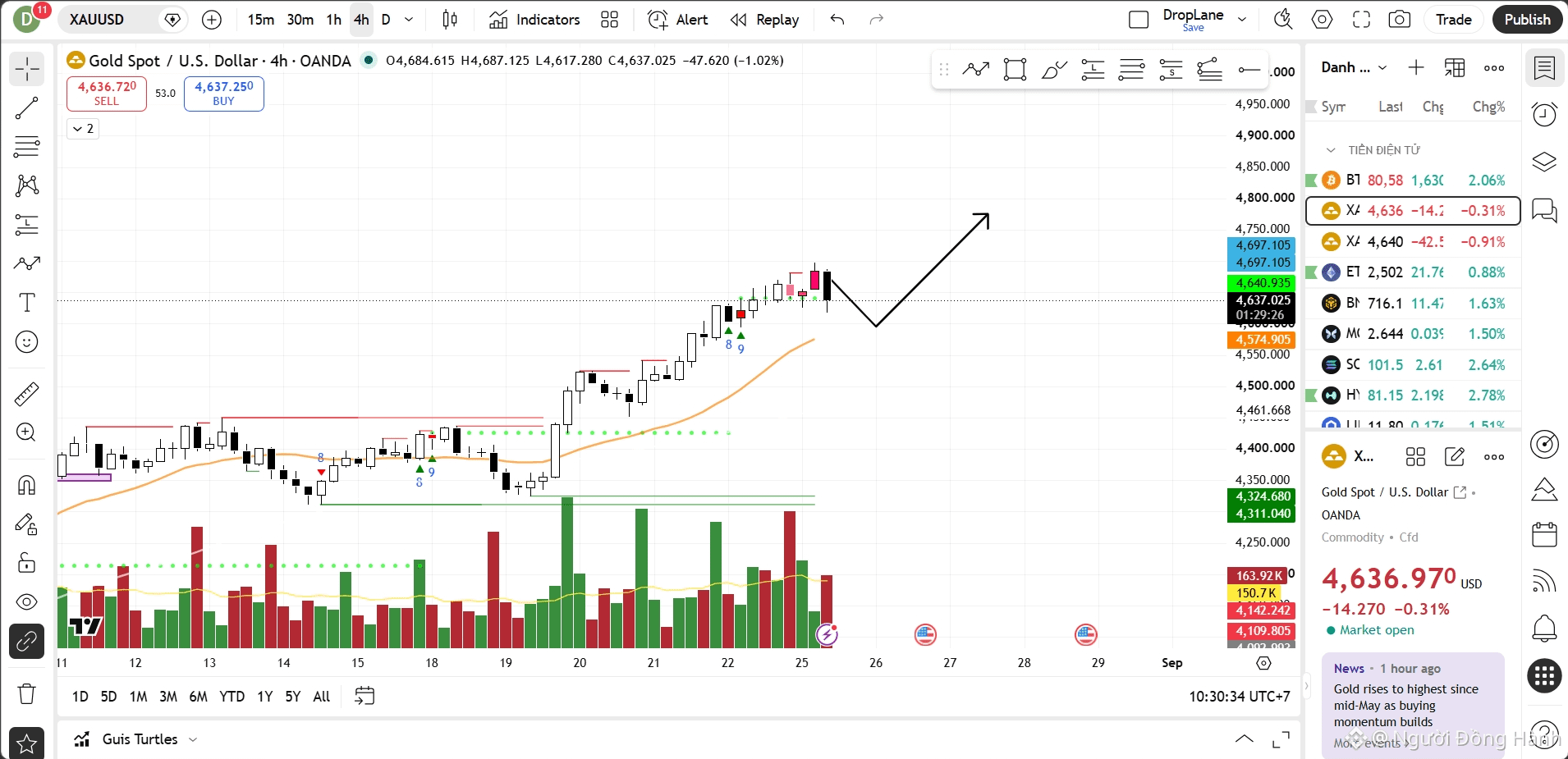Switch to 30m timeframe
The image size is (1568, 759).
pos(300,20)
